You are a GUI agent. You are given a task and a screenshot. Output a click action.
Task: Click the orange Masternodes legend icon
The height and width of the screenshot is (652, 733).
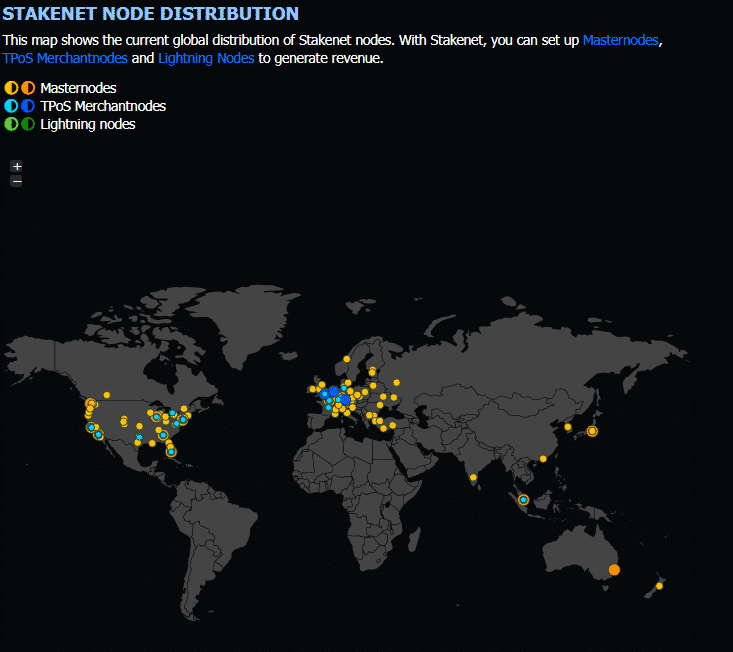28,88
